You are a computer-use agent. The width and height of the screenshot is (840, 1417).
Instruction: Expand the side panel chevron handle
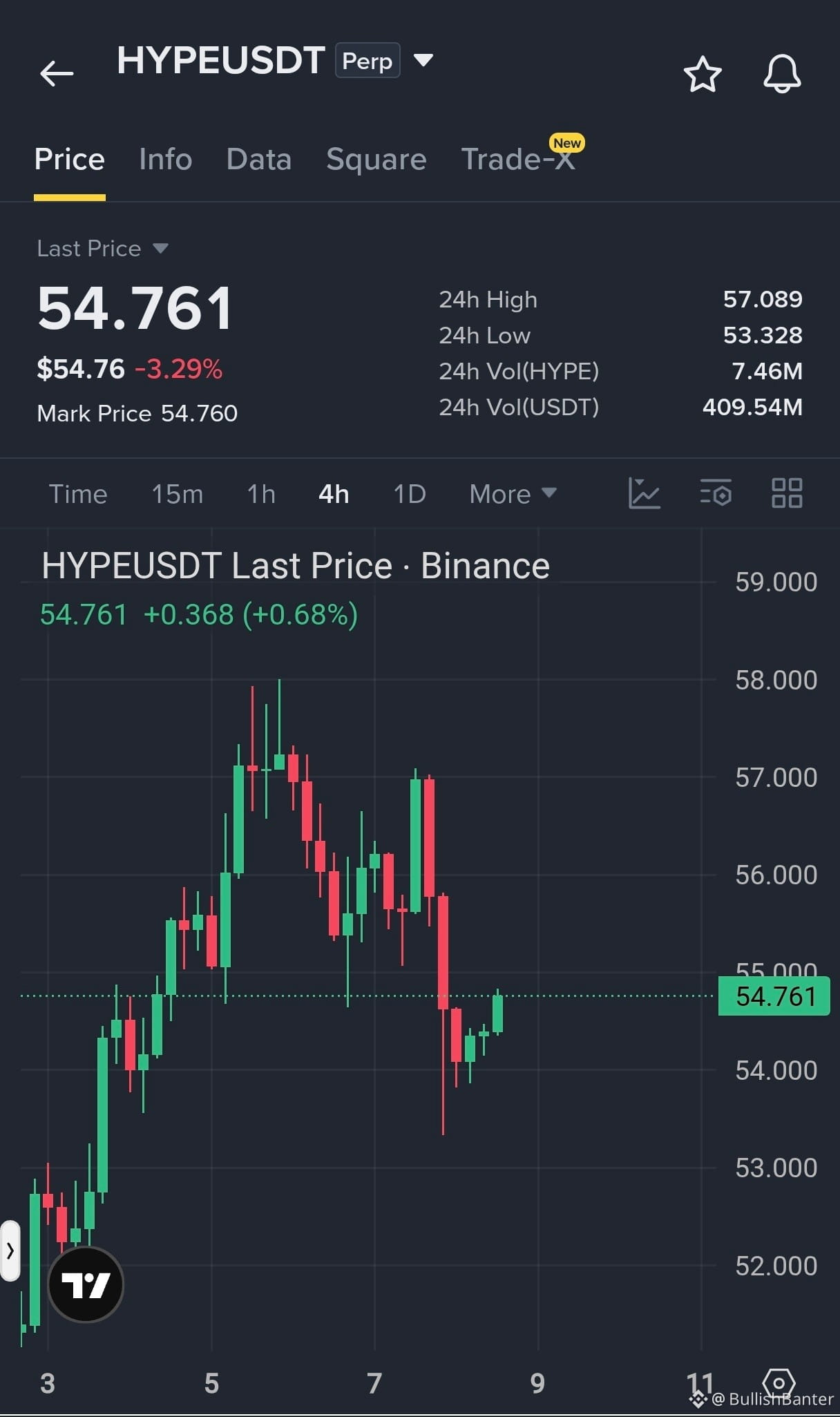tap(10, 1250)
